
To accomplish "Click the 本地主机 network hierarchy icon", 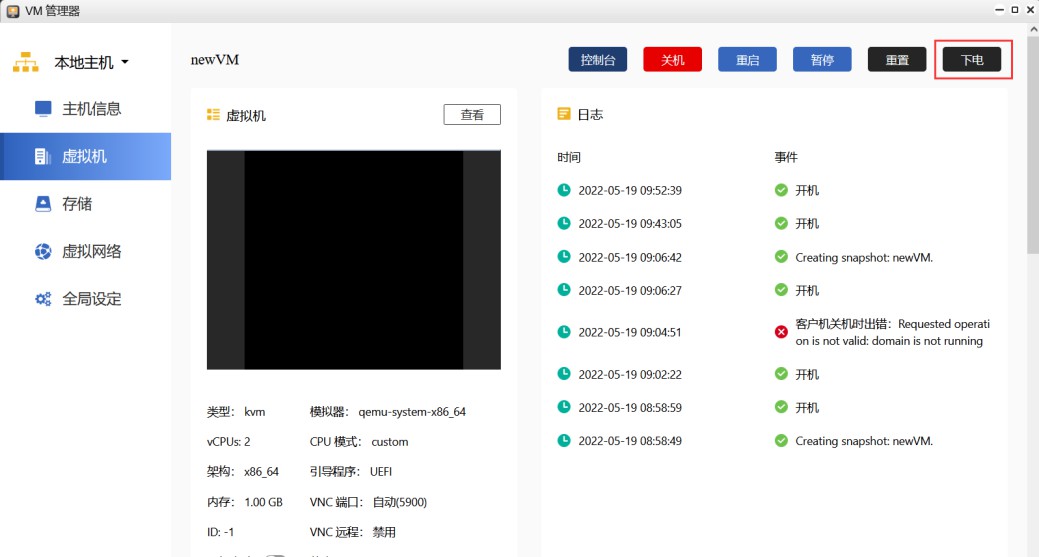I will [25, 63].
